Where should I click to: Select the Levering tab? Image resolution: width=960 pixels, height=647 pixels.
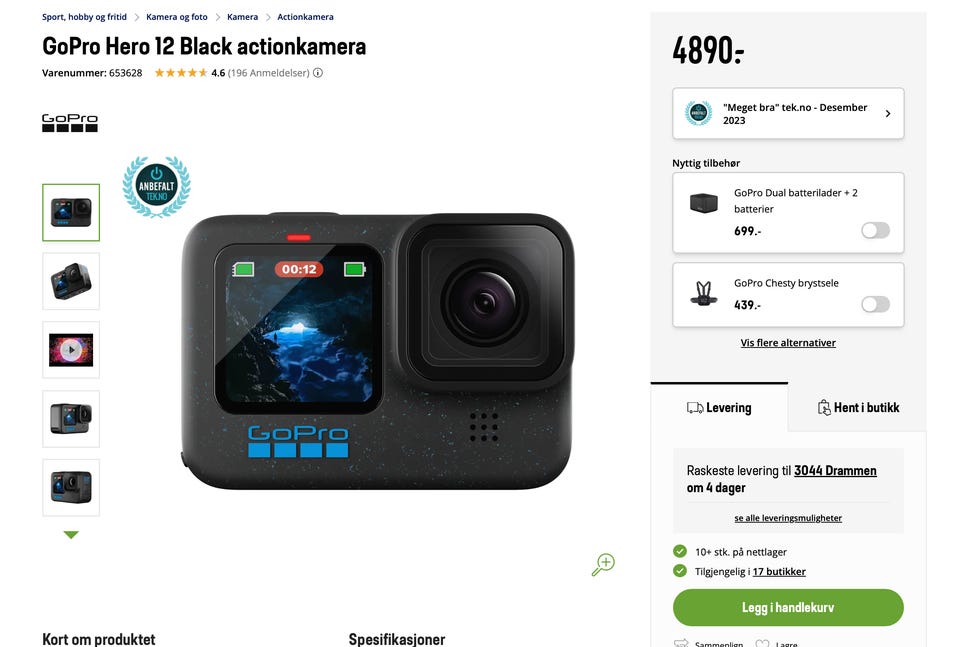click(719, 408)
